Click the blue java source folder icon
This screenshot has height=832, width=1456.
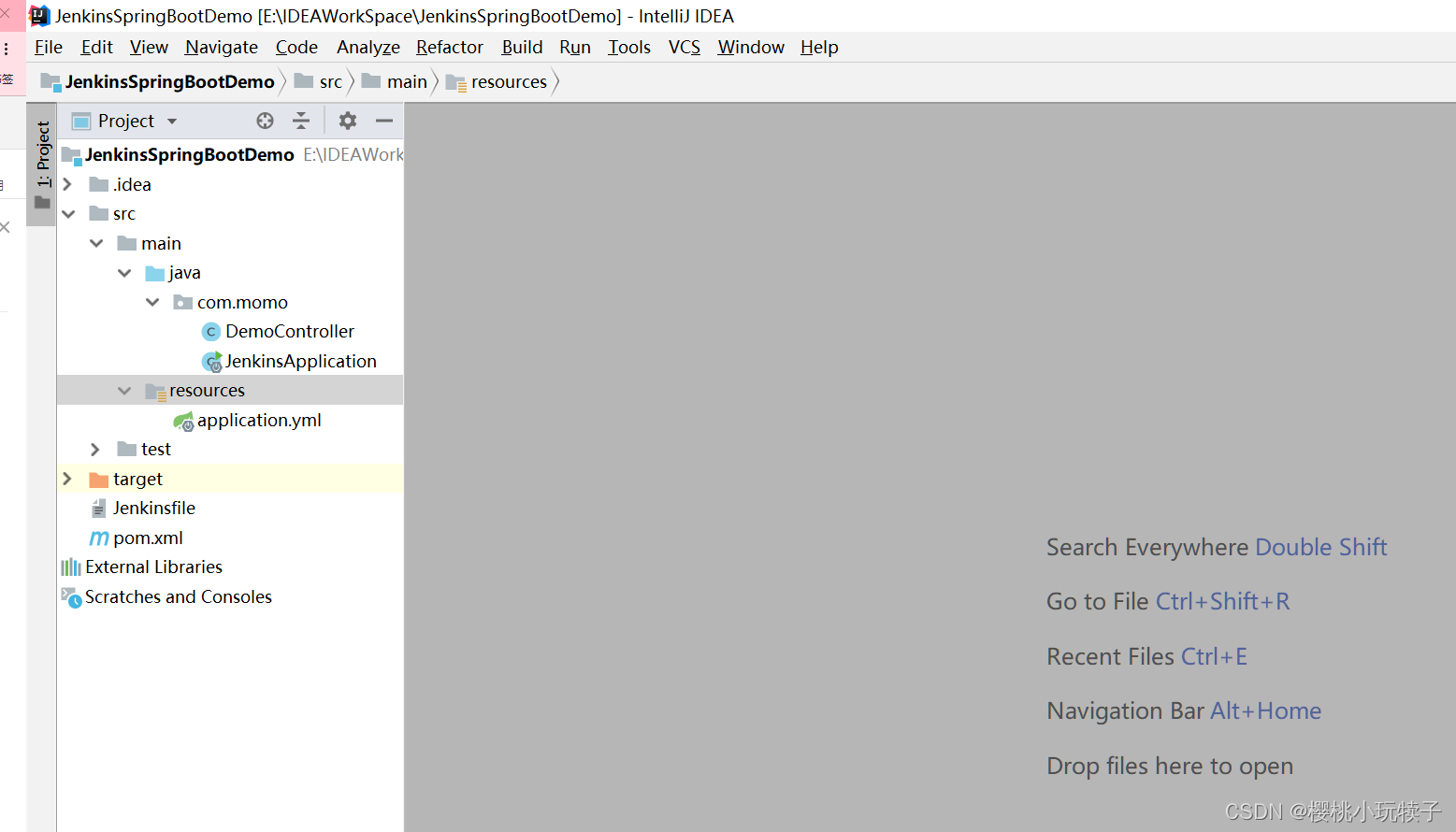coord(155,273)
